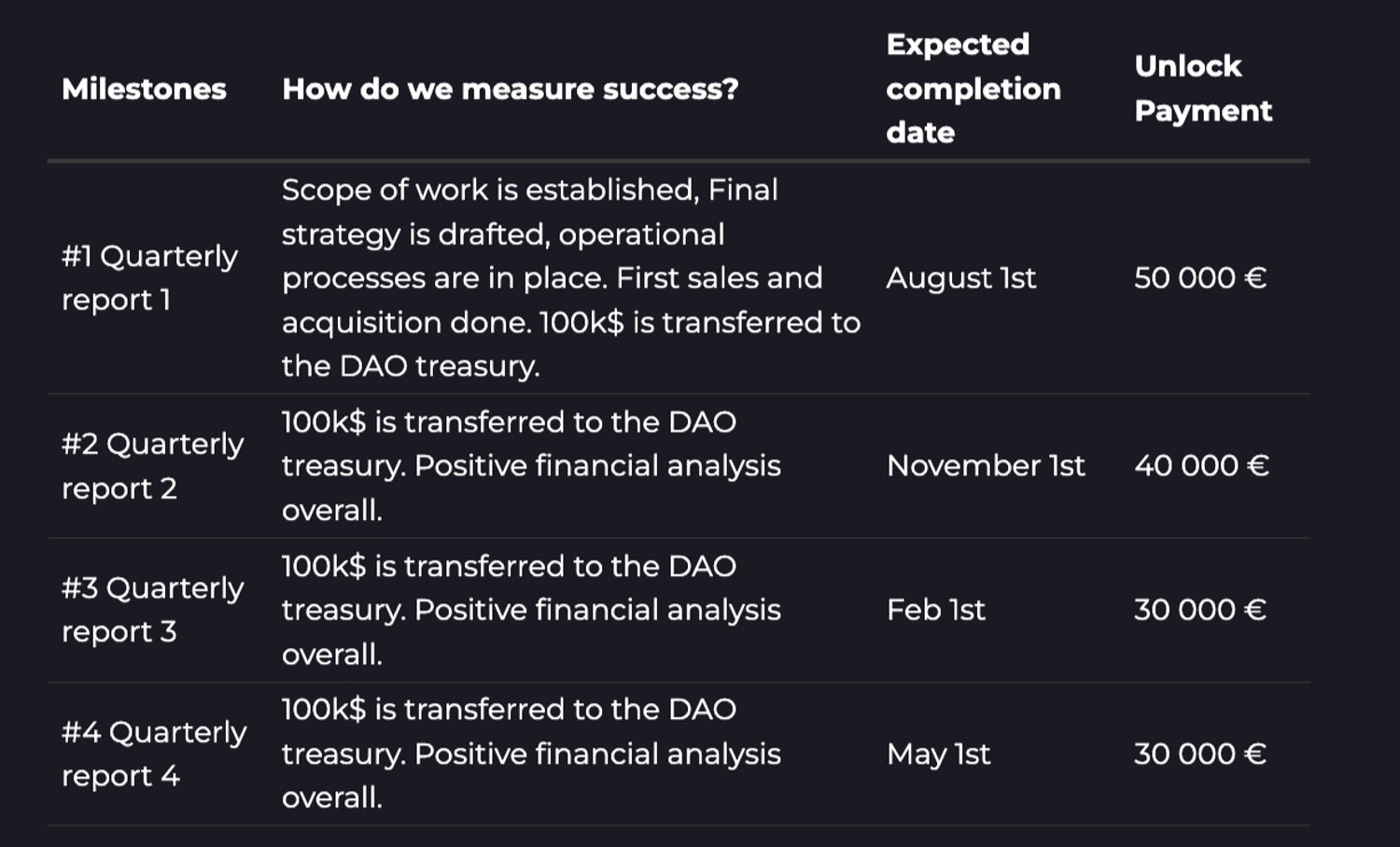Viewport: 1400px width, 847px height.
Task: Select the 'How do we measure success?' header
Action: point(511,89)
